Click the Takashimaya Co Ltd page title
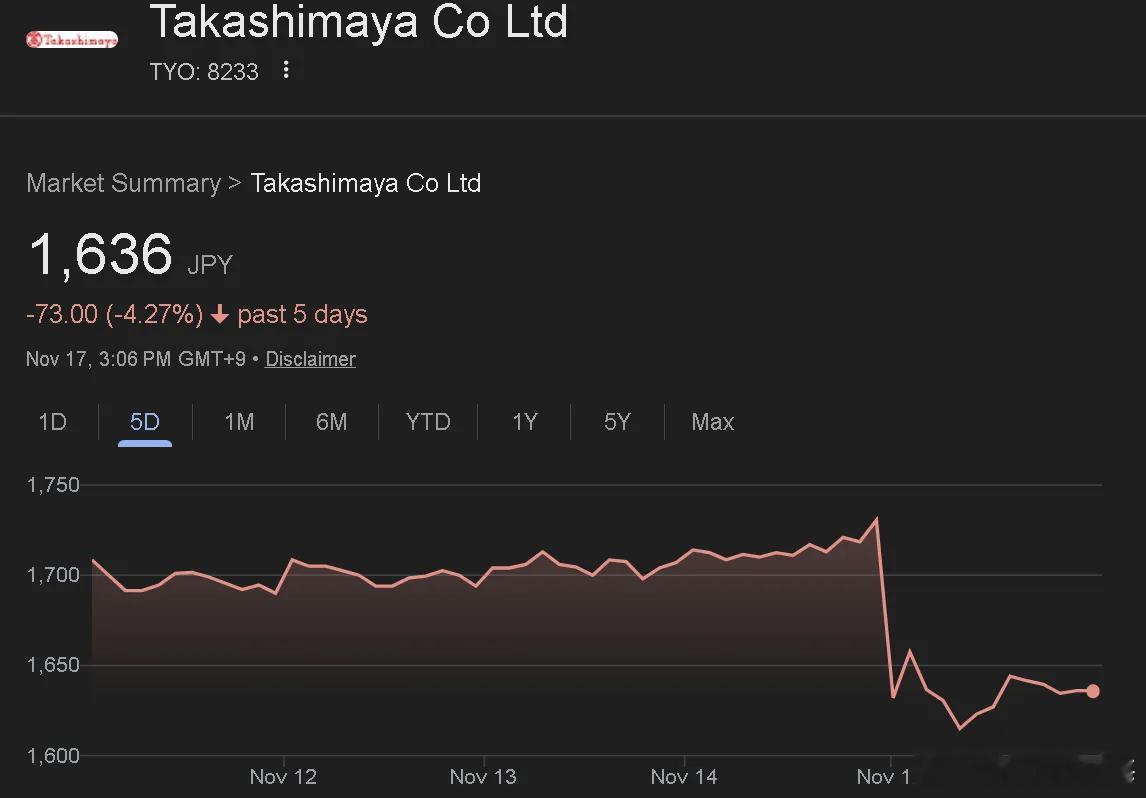The height and width of the screenshot is (798, 1146). click(358, 22)
